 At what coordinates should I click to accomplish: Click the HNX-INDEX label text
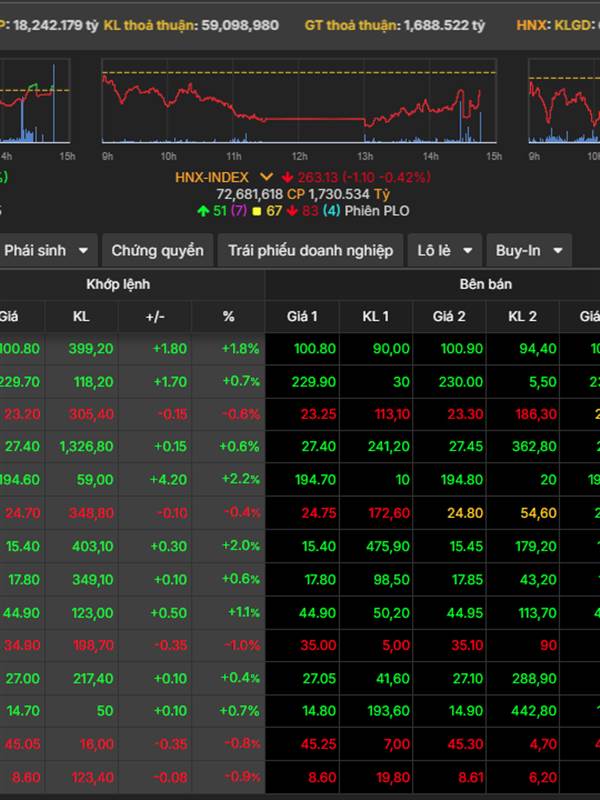point(212,177)
